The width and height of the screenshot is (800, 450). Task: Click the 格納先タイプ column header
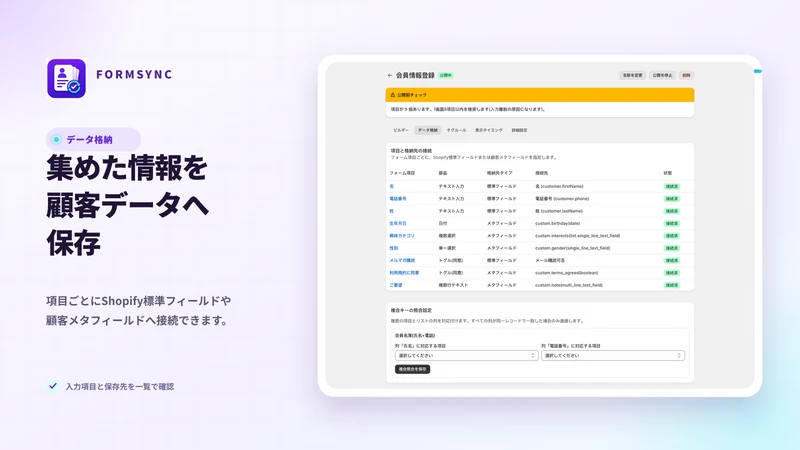(499, 173)
